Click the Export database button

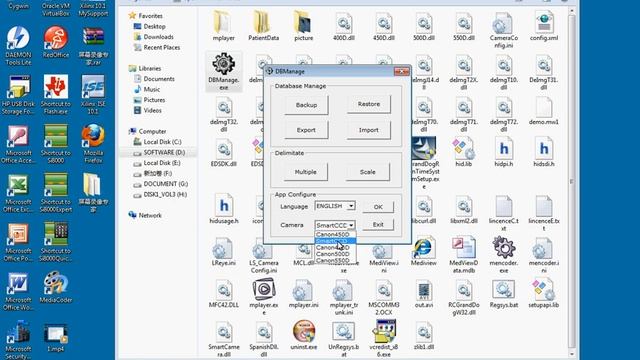(306, 130)
